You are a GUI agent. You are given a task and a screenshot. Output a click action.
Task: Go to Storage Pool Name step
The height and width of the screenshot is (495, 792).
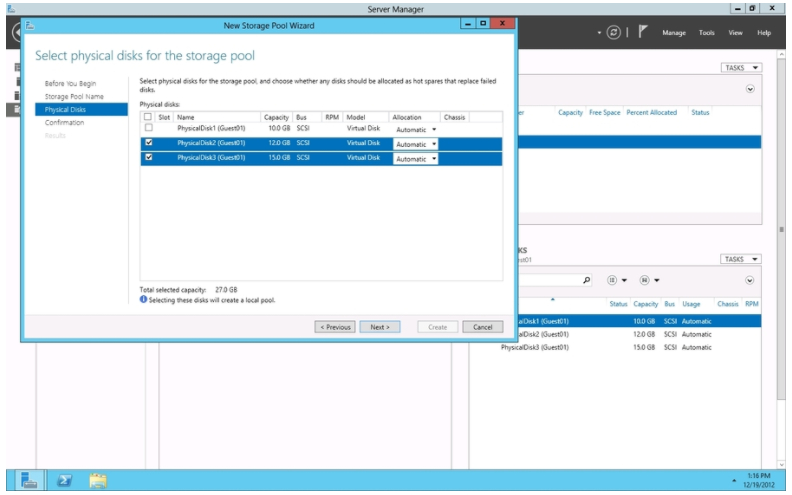point(74,96)
